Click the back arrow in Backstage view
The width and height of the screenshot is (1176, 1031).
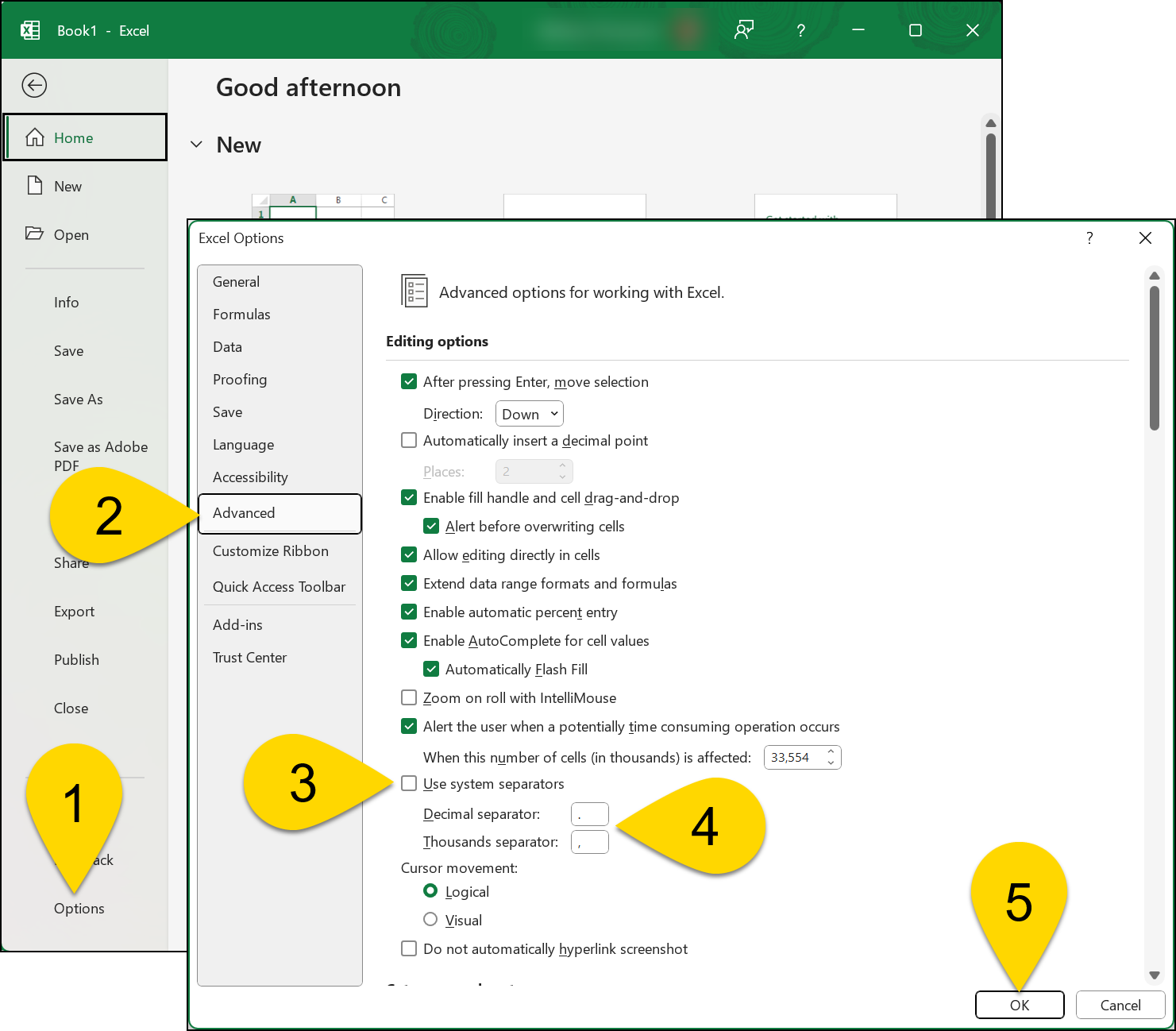pos(34,85)
